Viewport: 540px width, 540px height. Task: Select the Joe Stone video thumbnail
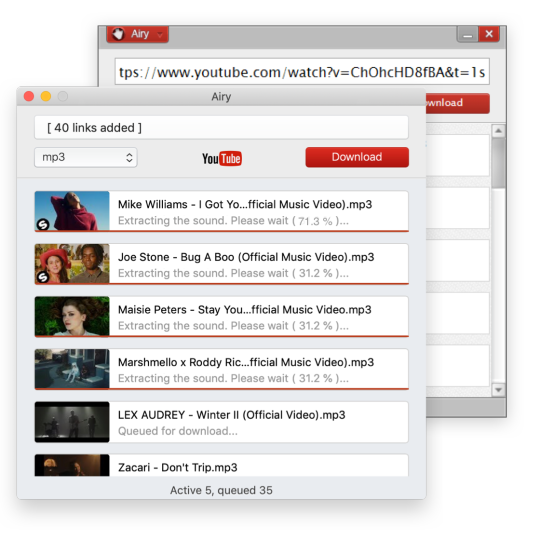click(72, 263)
